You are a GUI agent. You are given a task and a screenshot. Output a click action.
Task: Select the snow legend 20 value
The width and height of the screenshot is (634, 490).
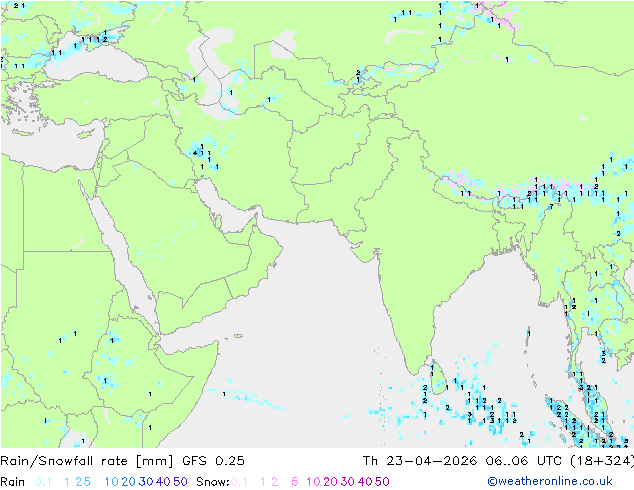(330, 482)
